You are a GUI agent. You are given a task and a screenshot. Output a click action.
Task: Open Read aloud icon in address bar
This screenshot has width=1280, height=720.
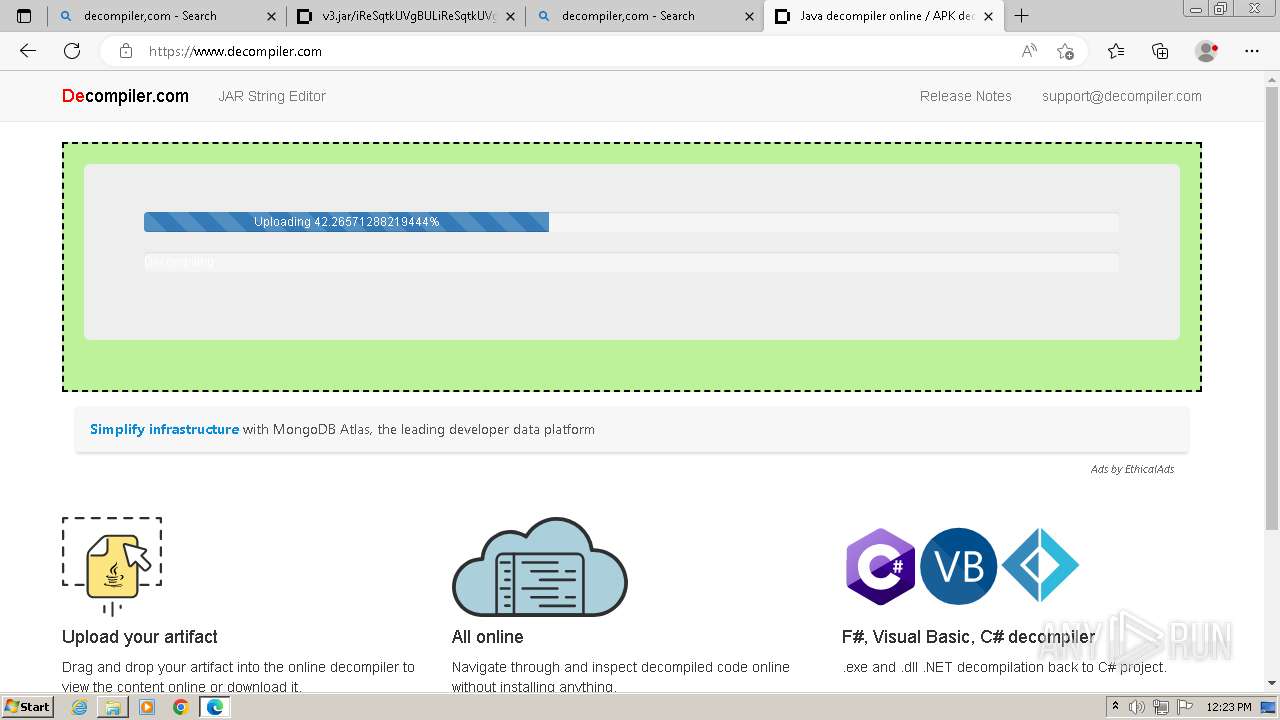pos(1029,51)
